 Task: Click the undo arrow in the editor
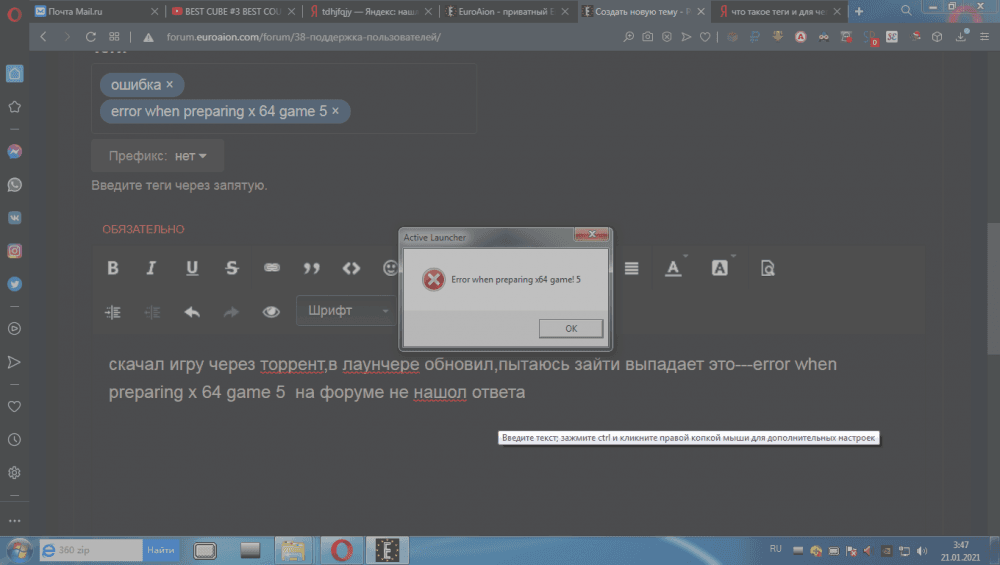[x=192, y=312]
